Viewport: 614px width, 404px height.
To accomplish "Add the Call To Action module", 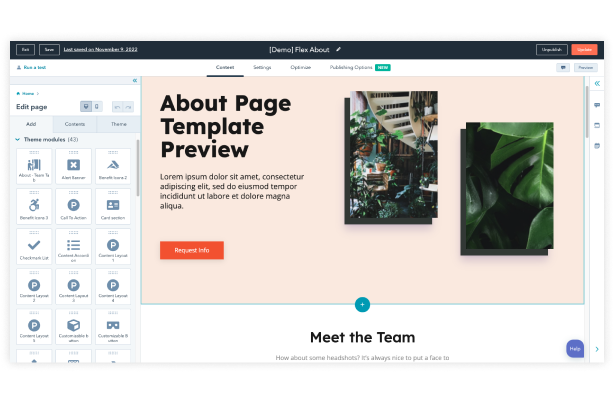I will tap(73, 206).
